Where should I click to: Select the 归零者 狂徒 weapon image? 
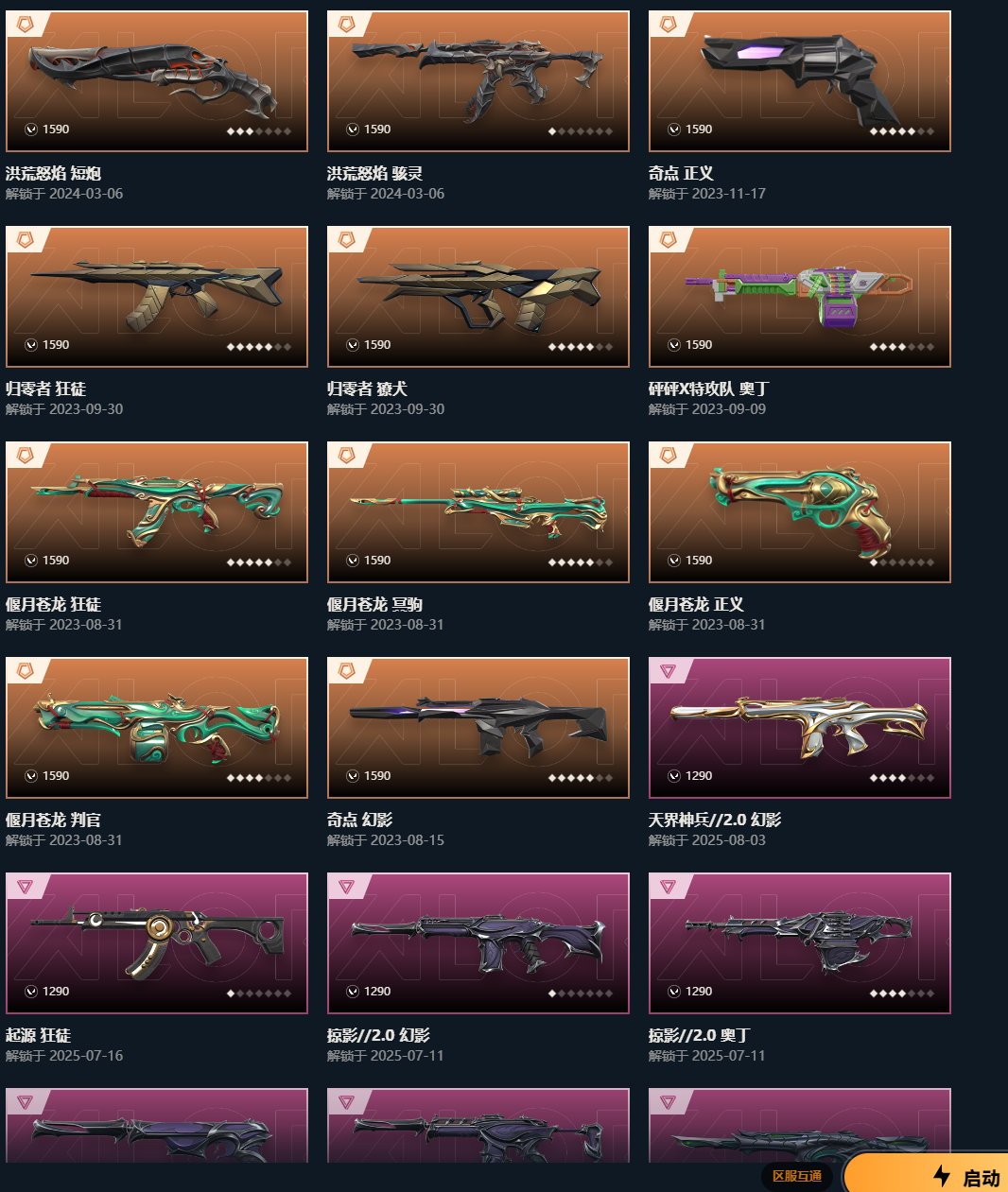[x=157, y=297]
